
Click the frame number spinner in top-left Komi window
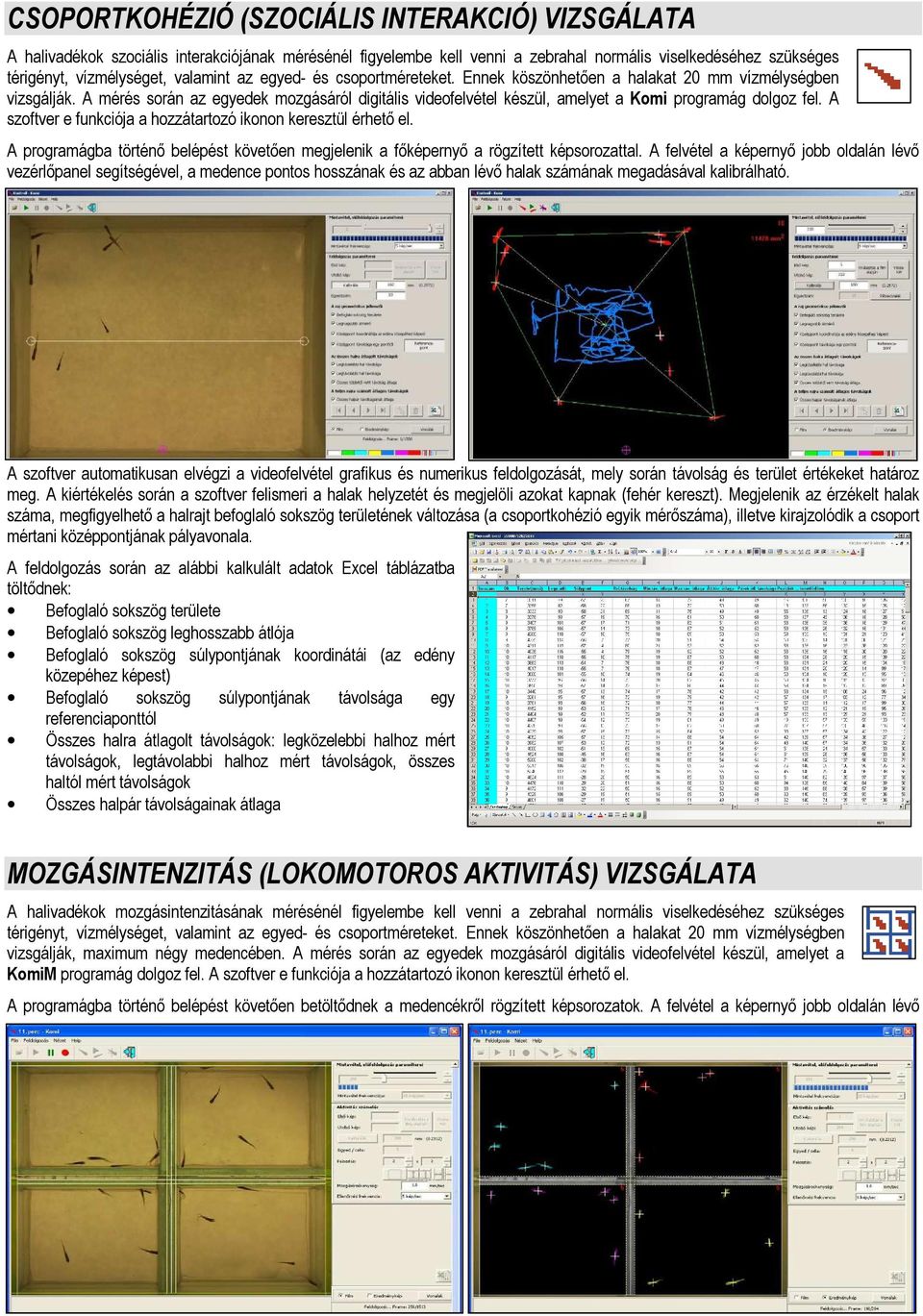pos(439,229)
